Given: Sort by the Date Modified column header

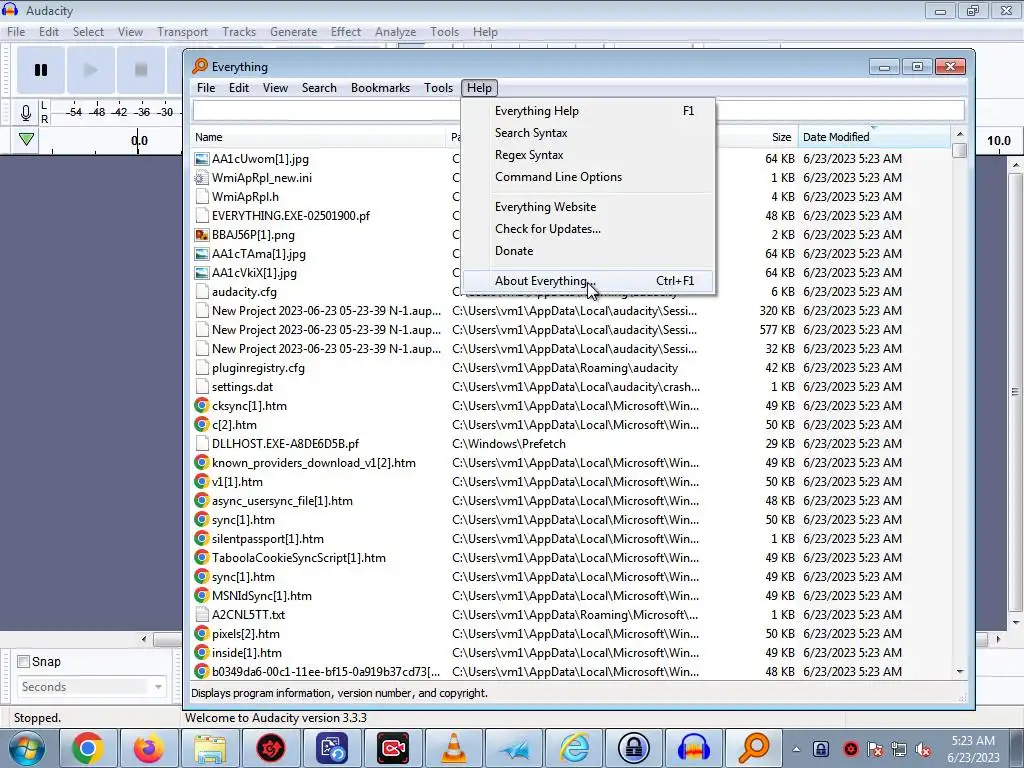Looking at the screenshot, I should 874,137.
